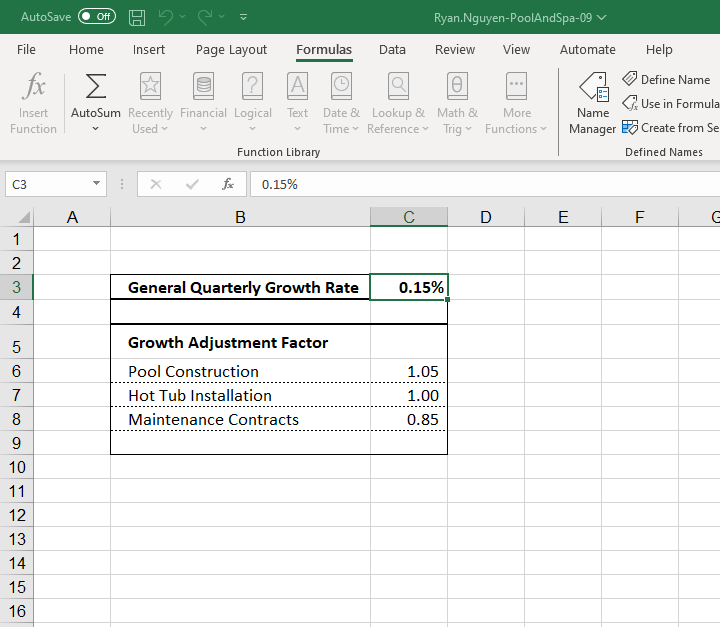Screen dimensions: 720x627
Task: Select cell General Quarterly Growth Rate
Action: click(x=240, y=287)
